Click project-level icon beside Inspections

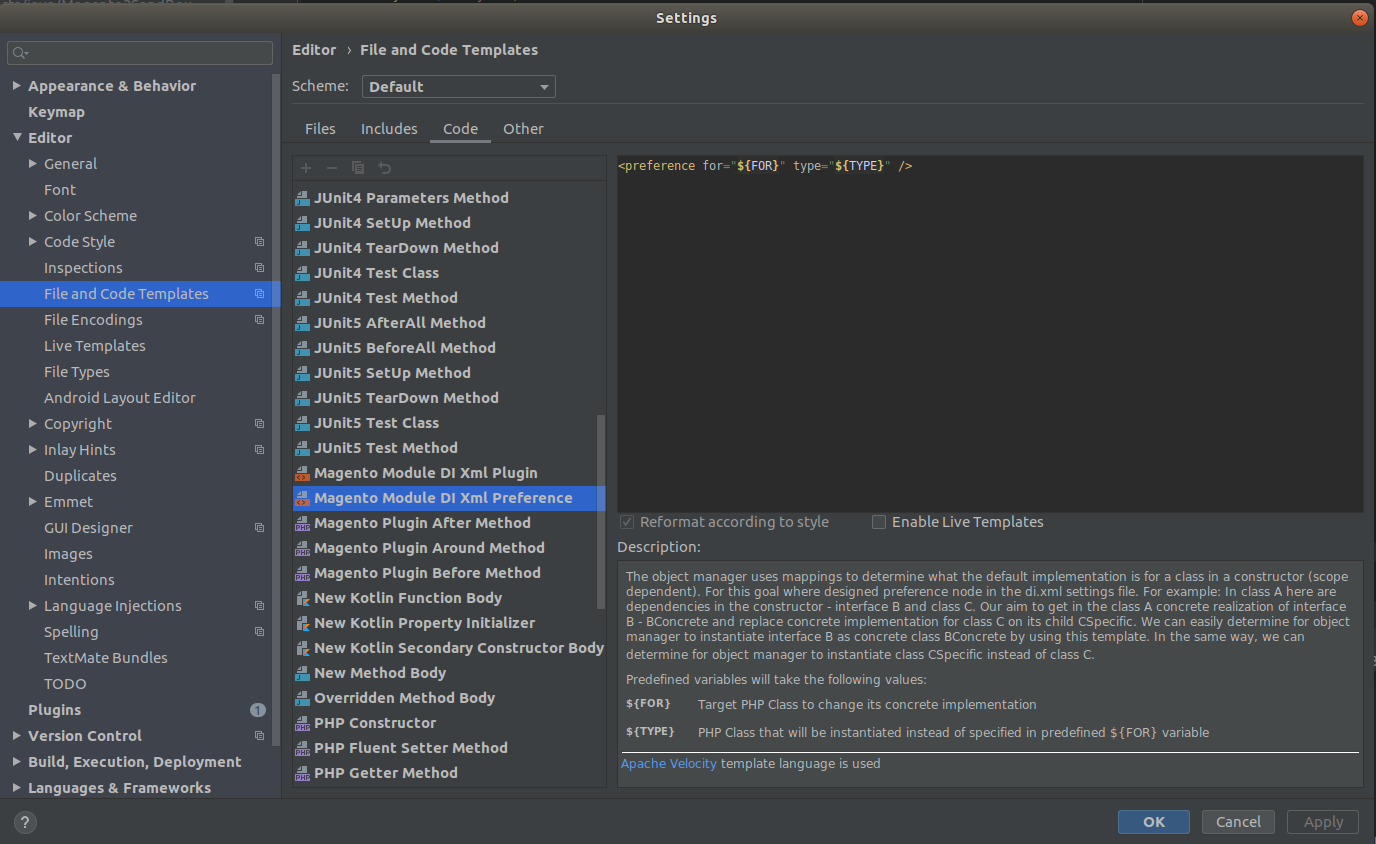(x=259, y=268)
